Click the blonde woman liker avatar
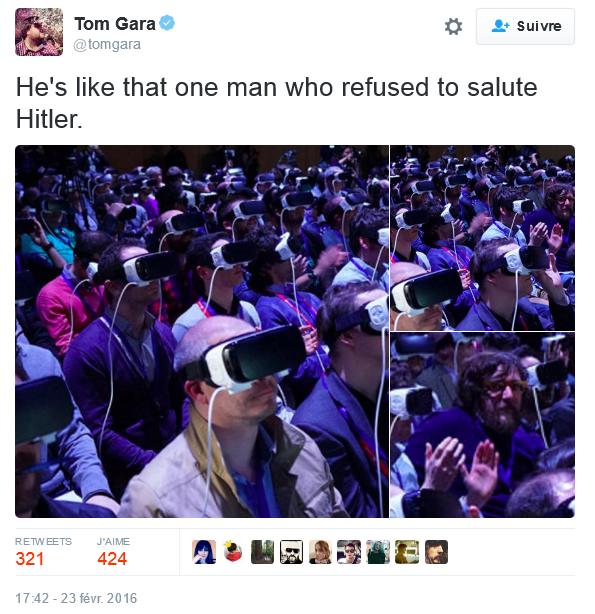This screenshot has width=595, height=614. pyautogui.click(x=320, y=552)
